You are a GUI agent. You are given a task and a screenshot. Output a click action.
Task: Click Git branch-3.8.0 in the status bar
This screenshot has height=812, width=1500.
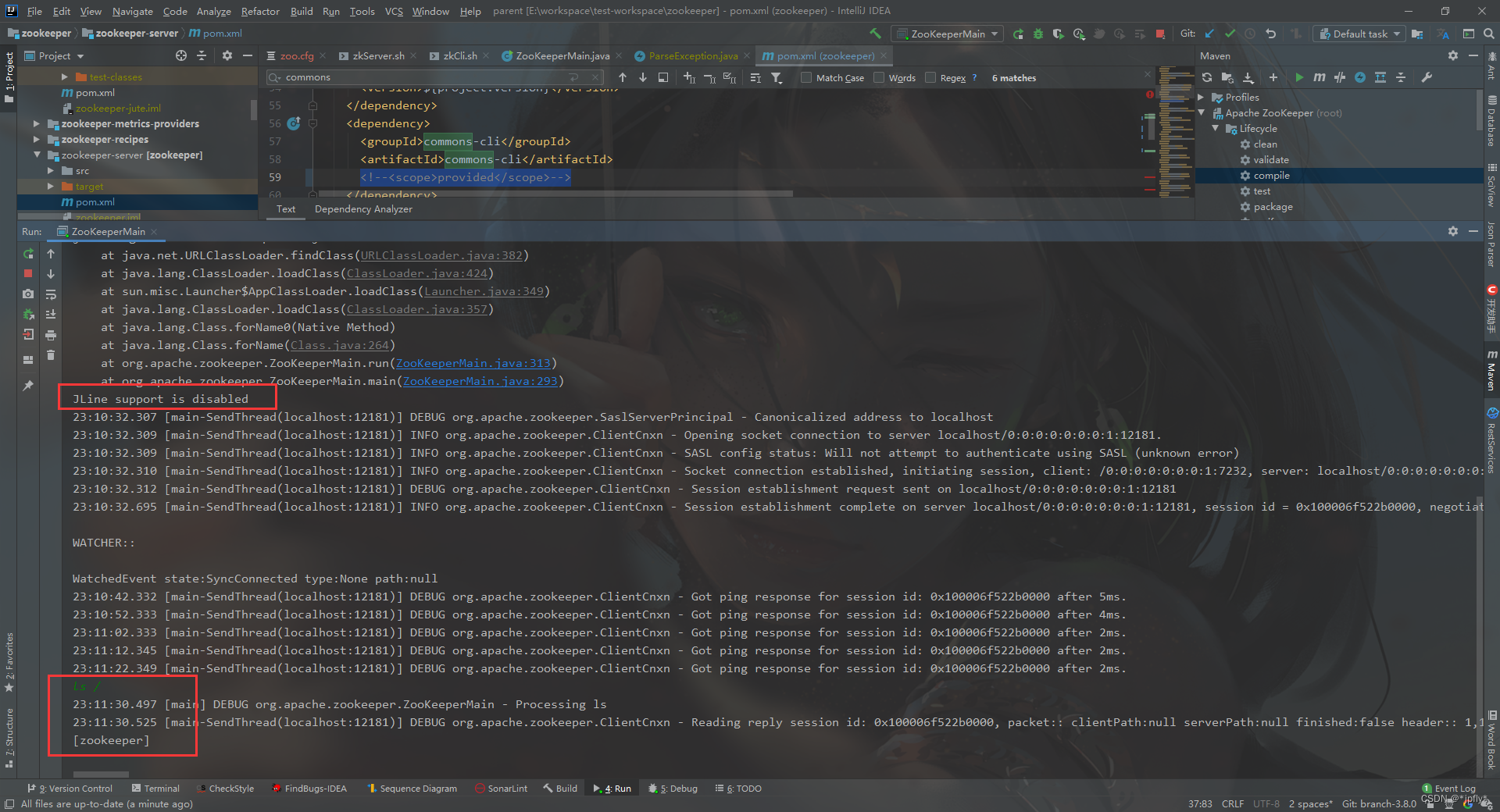coord(1379,803)
